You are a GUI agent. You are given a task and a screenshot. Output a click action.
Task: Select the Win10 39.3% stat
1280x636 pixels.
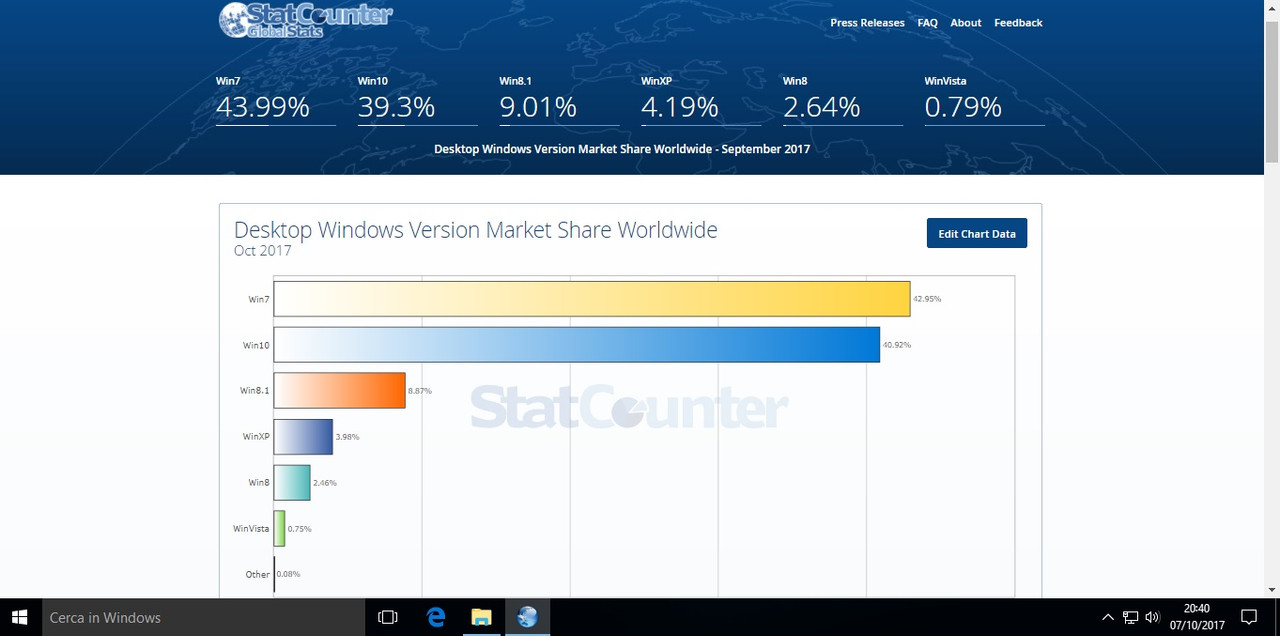(417, 99)
